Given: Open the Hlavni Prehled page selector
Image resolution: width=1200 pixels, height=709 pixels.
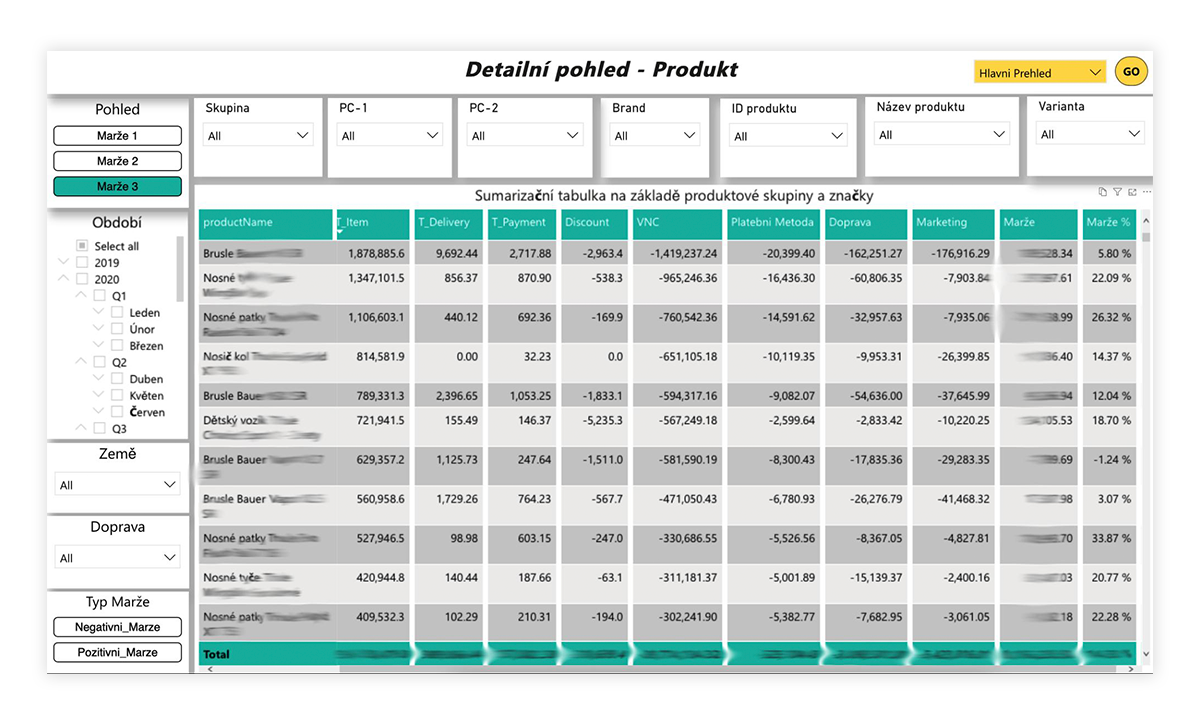Looking at the screenshot, I should click(x=1040, y=73).
